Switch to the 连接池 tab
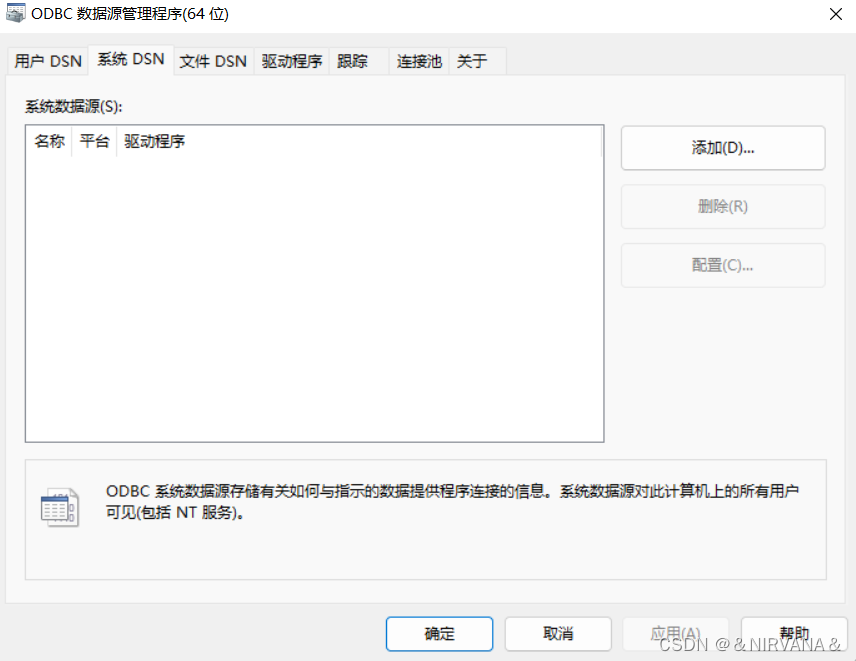Viewport: 856px width, 661px height. click(419, 61)
